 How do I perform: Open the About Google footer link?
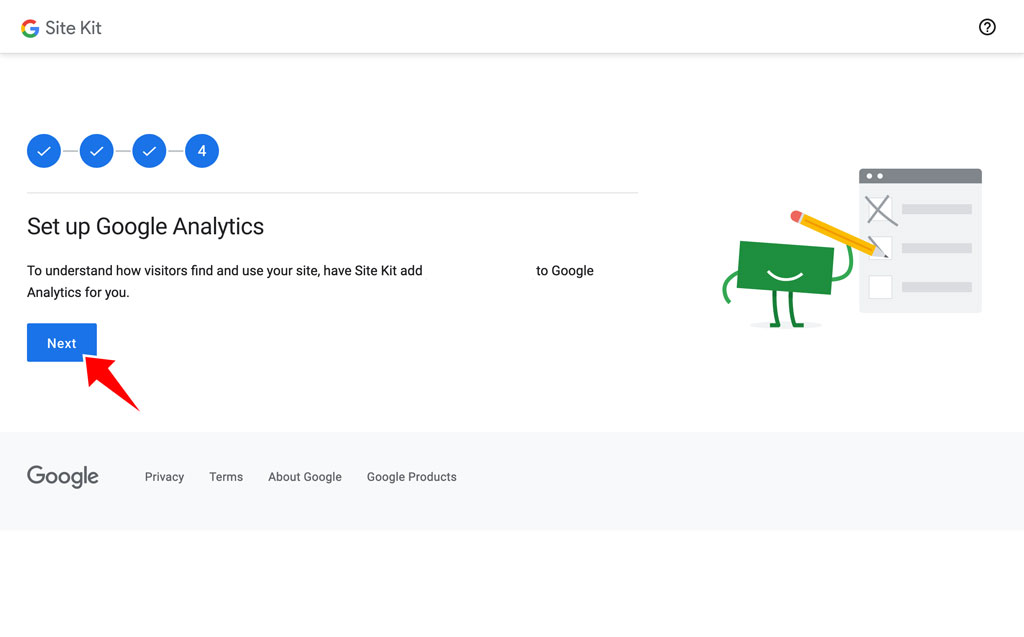(x=305, y=477)
